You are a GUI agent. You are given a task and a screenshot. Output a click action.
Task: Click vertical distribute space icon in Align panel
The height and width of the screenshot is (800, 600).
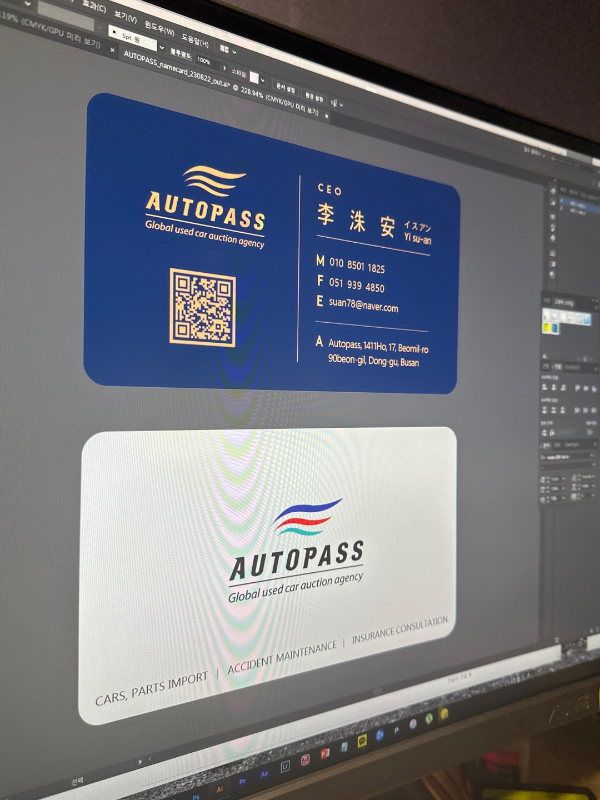544,432
